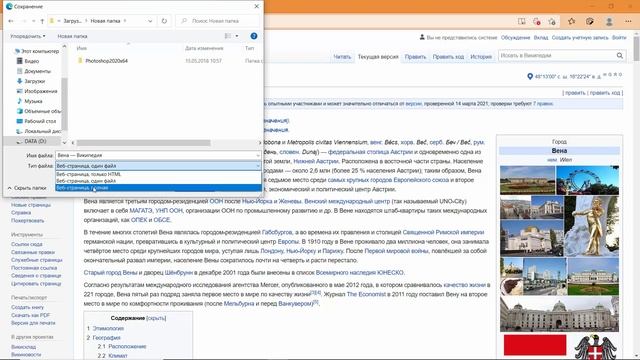Screen dimensions: 640x360
Task: Select Рабочий стол in the navigation pane
Action: coord(40,121)
